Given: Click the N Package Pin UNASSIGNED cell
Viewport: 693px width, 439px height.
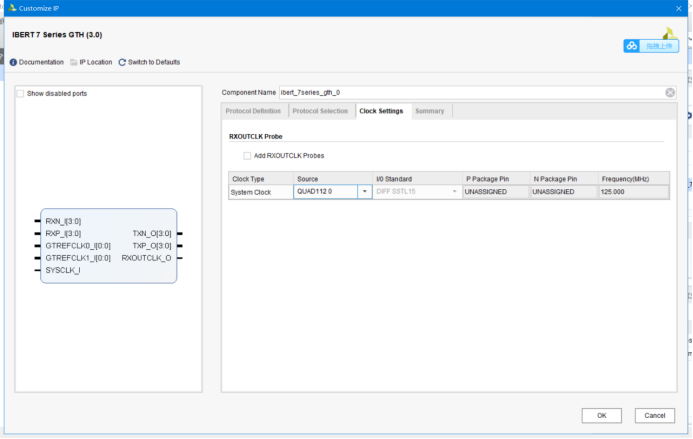Looking at the screenshot, I should [x=563, y=192].
